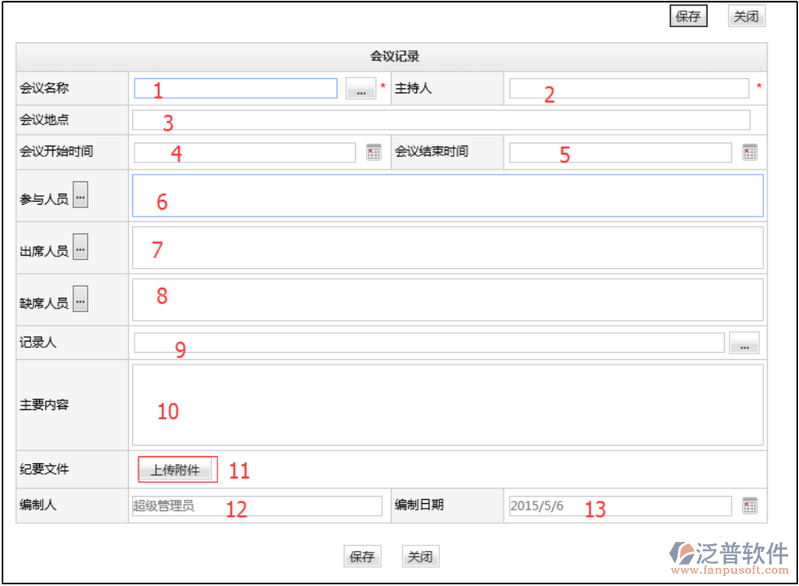Open the 出席人员 selector ellipsis button
The image size is (799, 586).
pyautogui.click(x=80, y=247)
